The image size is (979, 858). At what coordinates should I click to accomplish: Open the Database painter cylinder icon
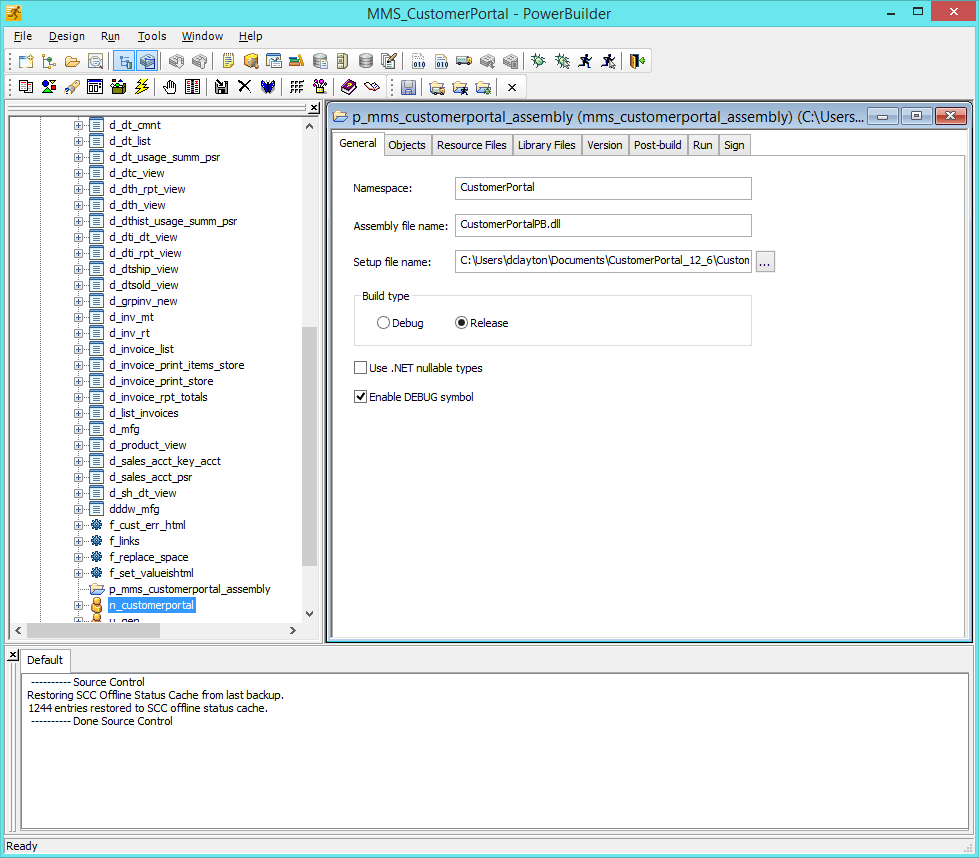pos(366,61)
